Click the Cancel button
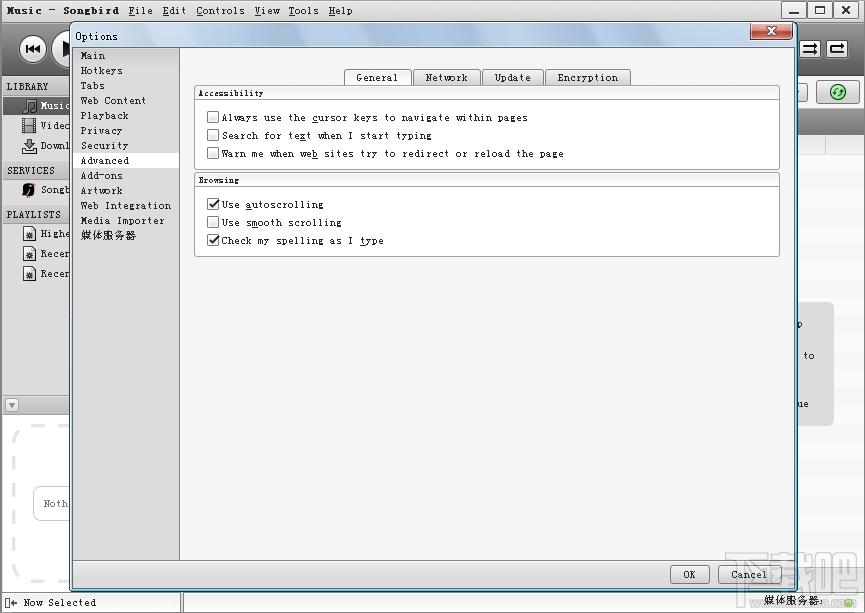This screenshot has width=865, height=613. pos(749,574)
